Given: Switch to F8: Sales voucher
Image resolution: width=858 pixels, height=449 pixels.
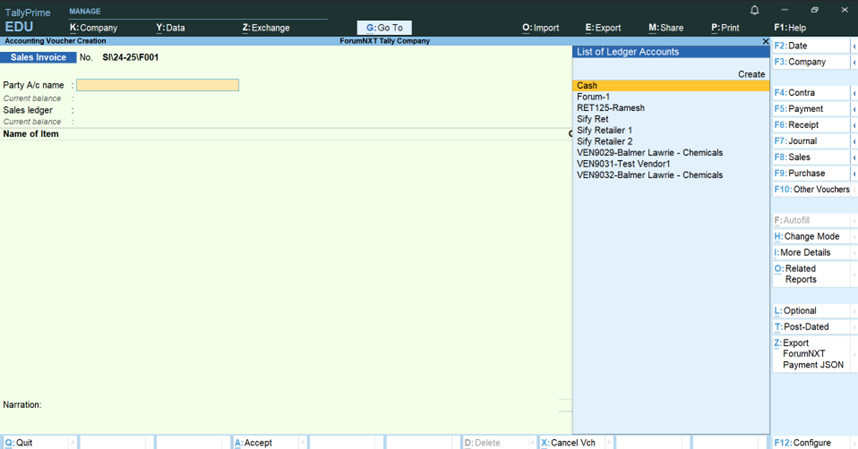Looking at the screenshot, I should pyautogui.click(x=811, y=157).
